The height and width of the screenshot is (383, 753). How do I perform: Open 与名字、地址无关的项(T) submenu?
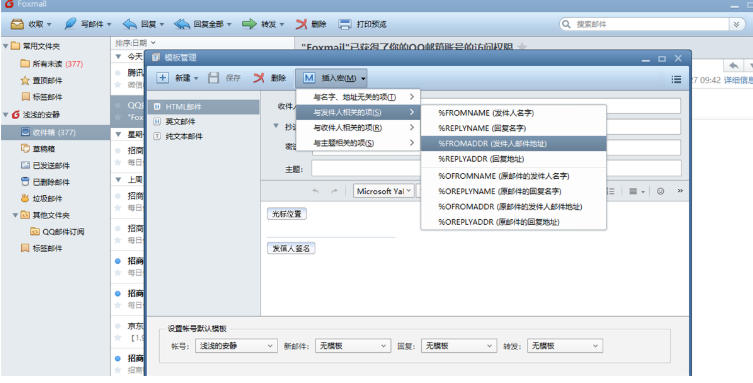(x=358, y=97)
